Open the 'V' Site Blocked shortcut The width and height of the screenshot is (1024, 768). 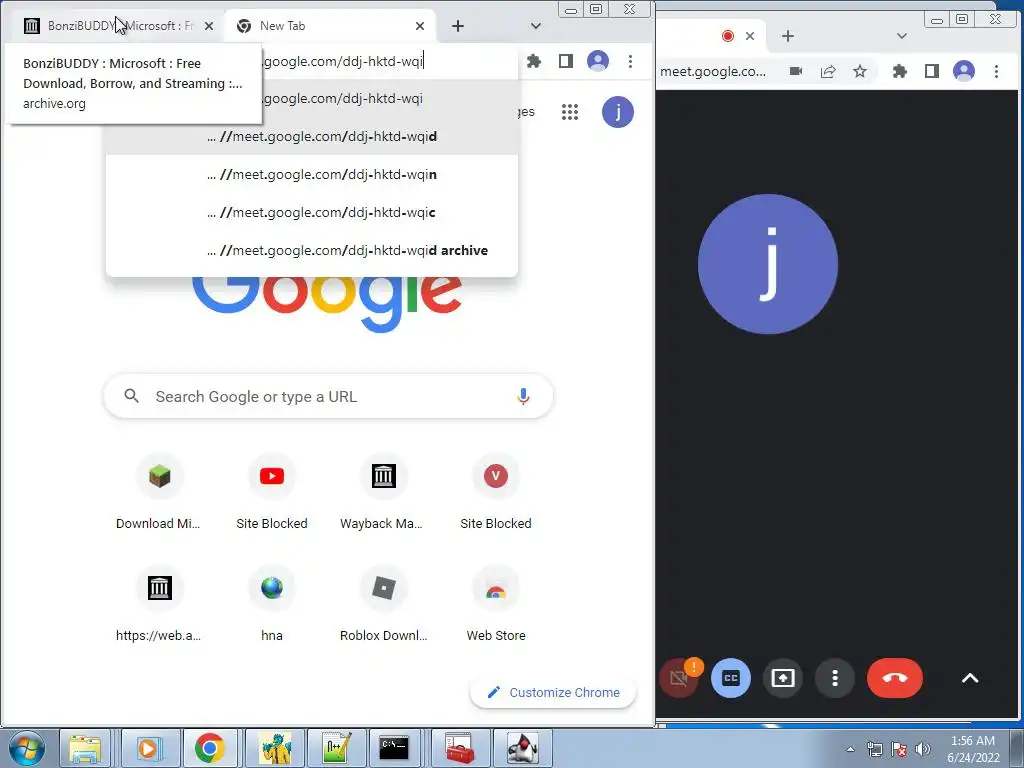point(496,492)
